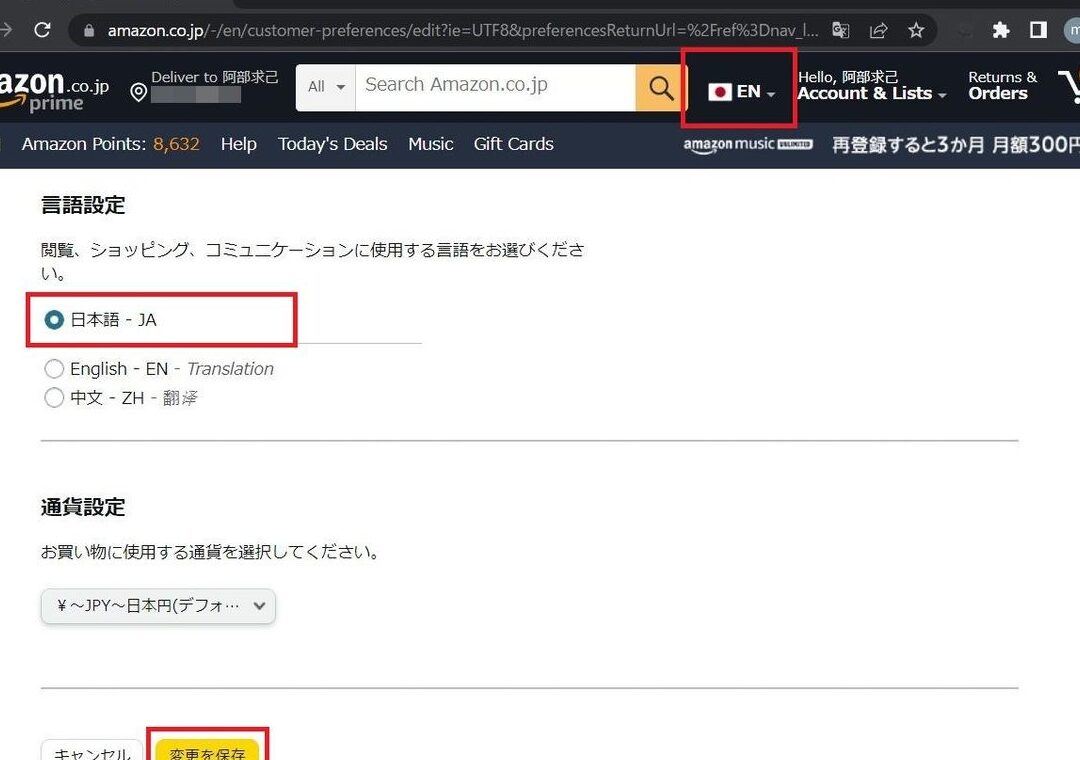This screenshot has height=760, width=1080.
Task: Open Help in navigation bar
Action: pyautogui.click(x=238, y=144)
